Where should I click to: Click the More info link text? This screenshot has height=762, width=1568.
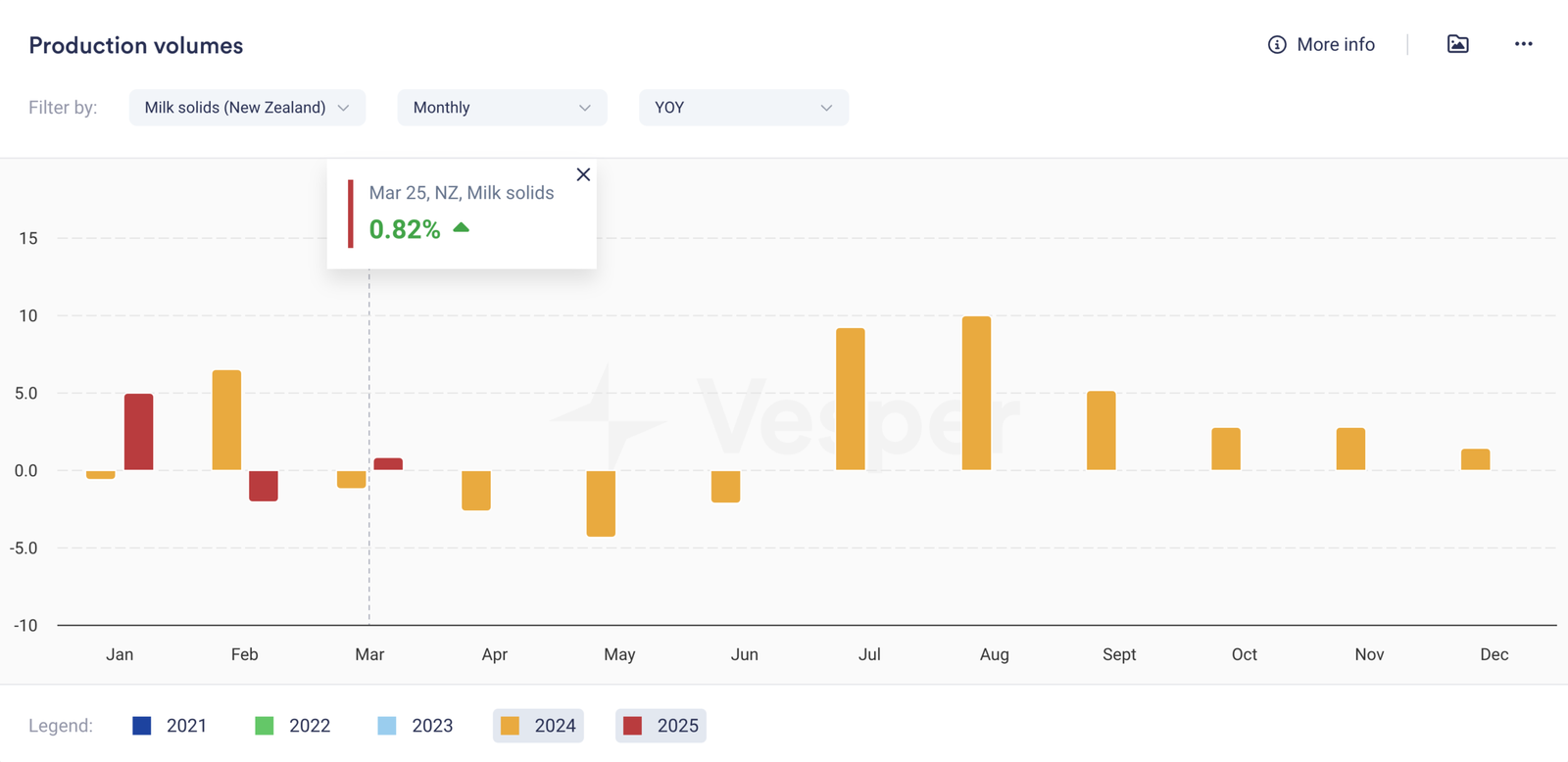[x=1335, y=45]
